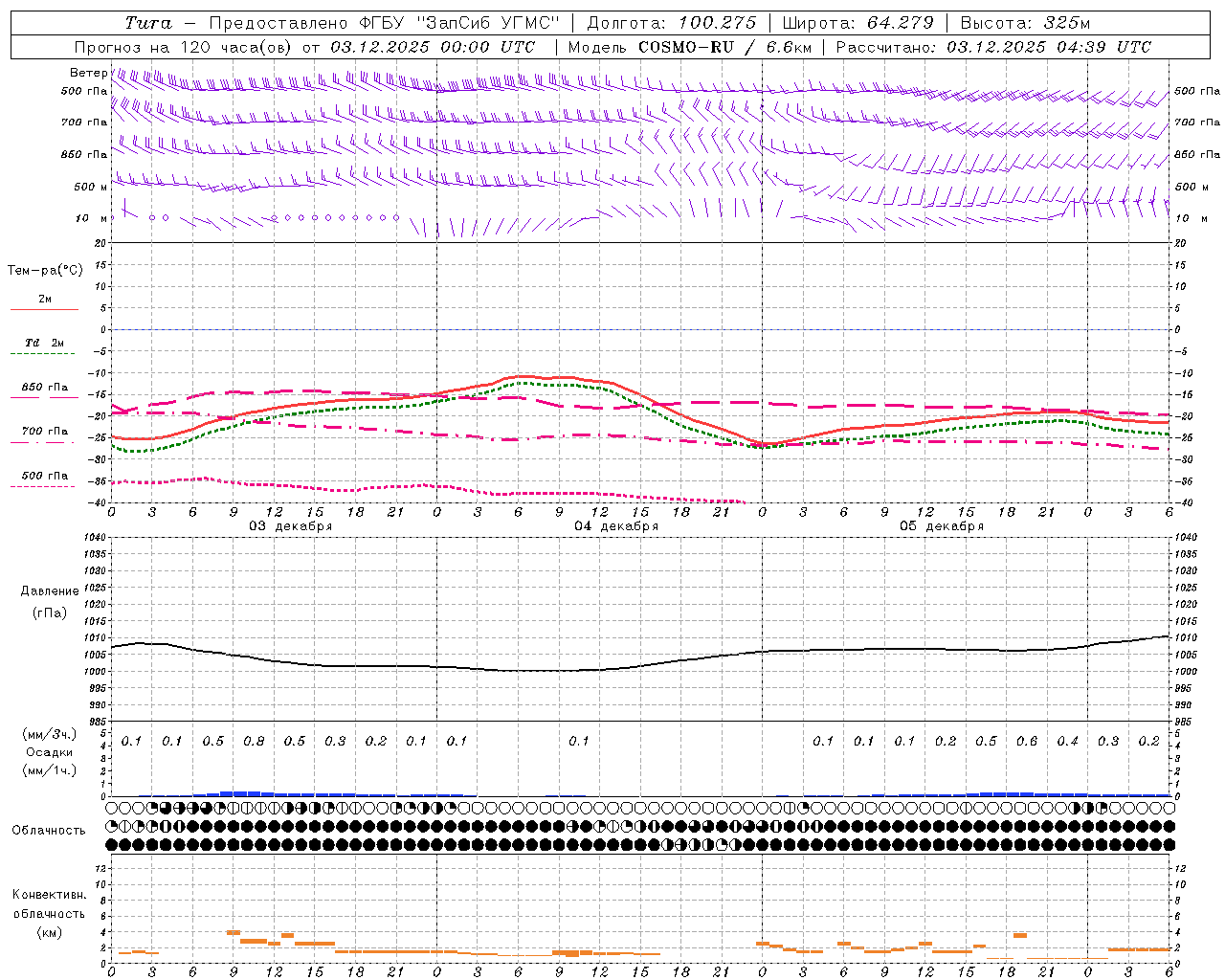Click the "Давление" pressure panel label
1225x980 pixels.
[x=50, y=591]
